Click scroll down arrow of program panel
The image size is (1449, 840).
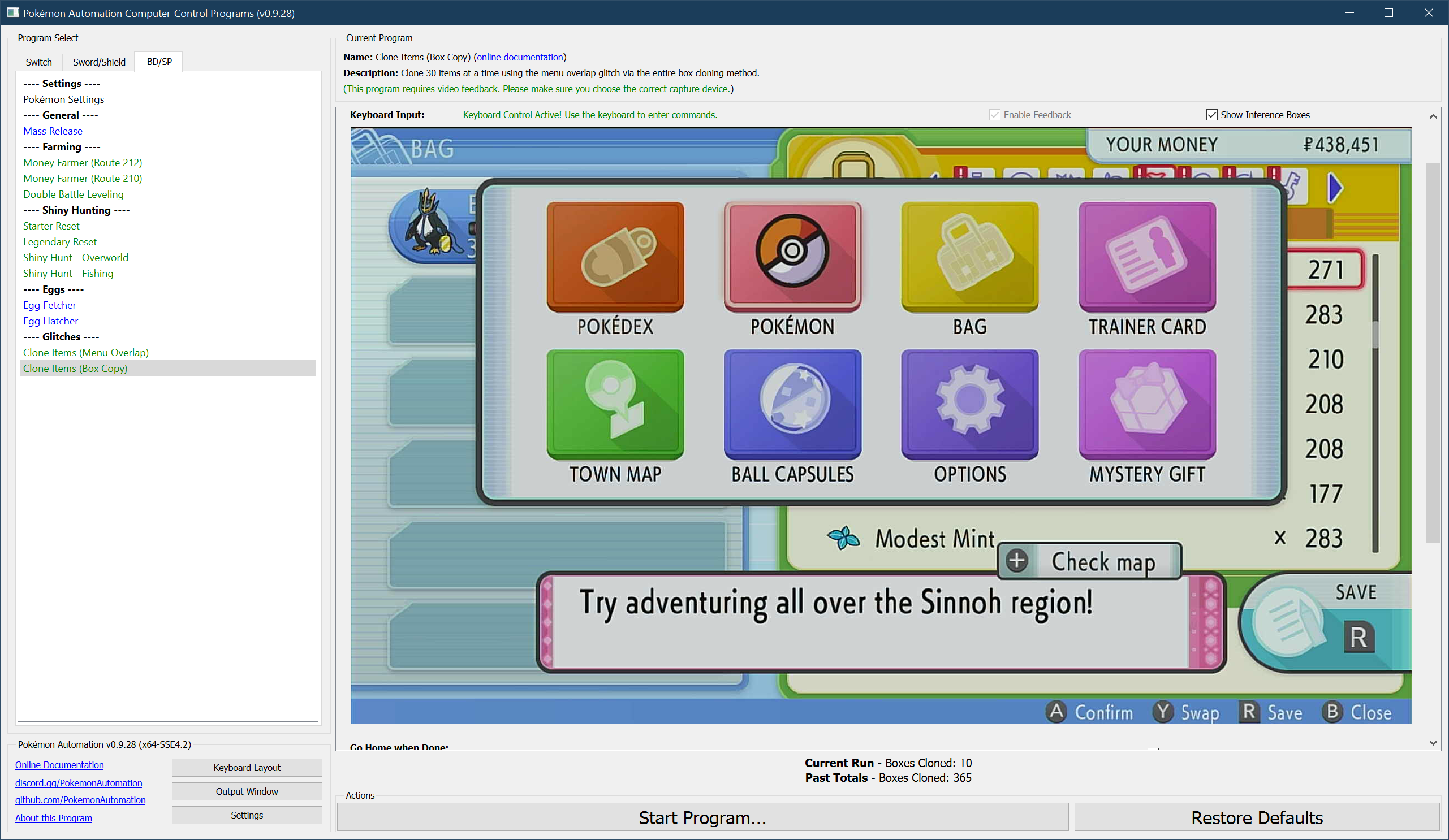click(1433, 743)
